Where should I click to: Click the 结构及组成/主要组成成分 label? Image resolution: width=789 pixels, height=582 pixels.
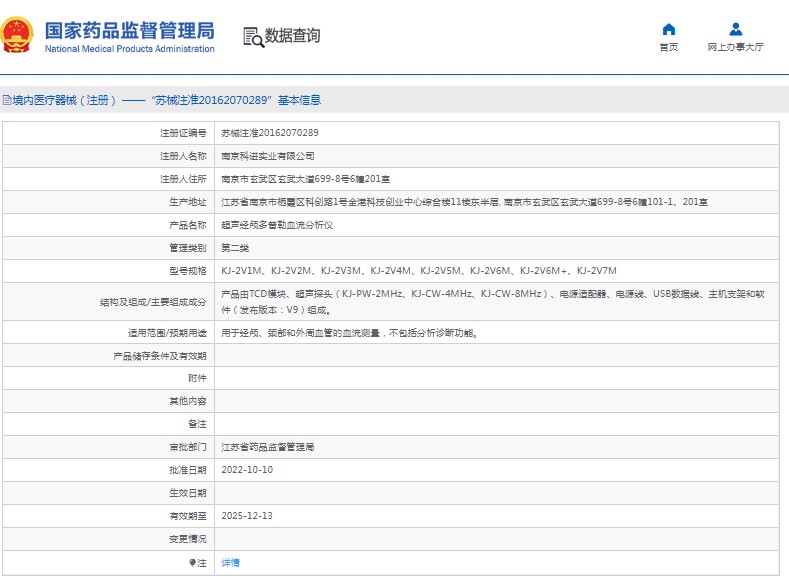(x=153, y=302)
